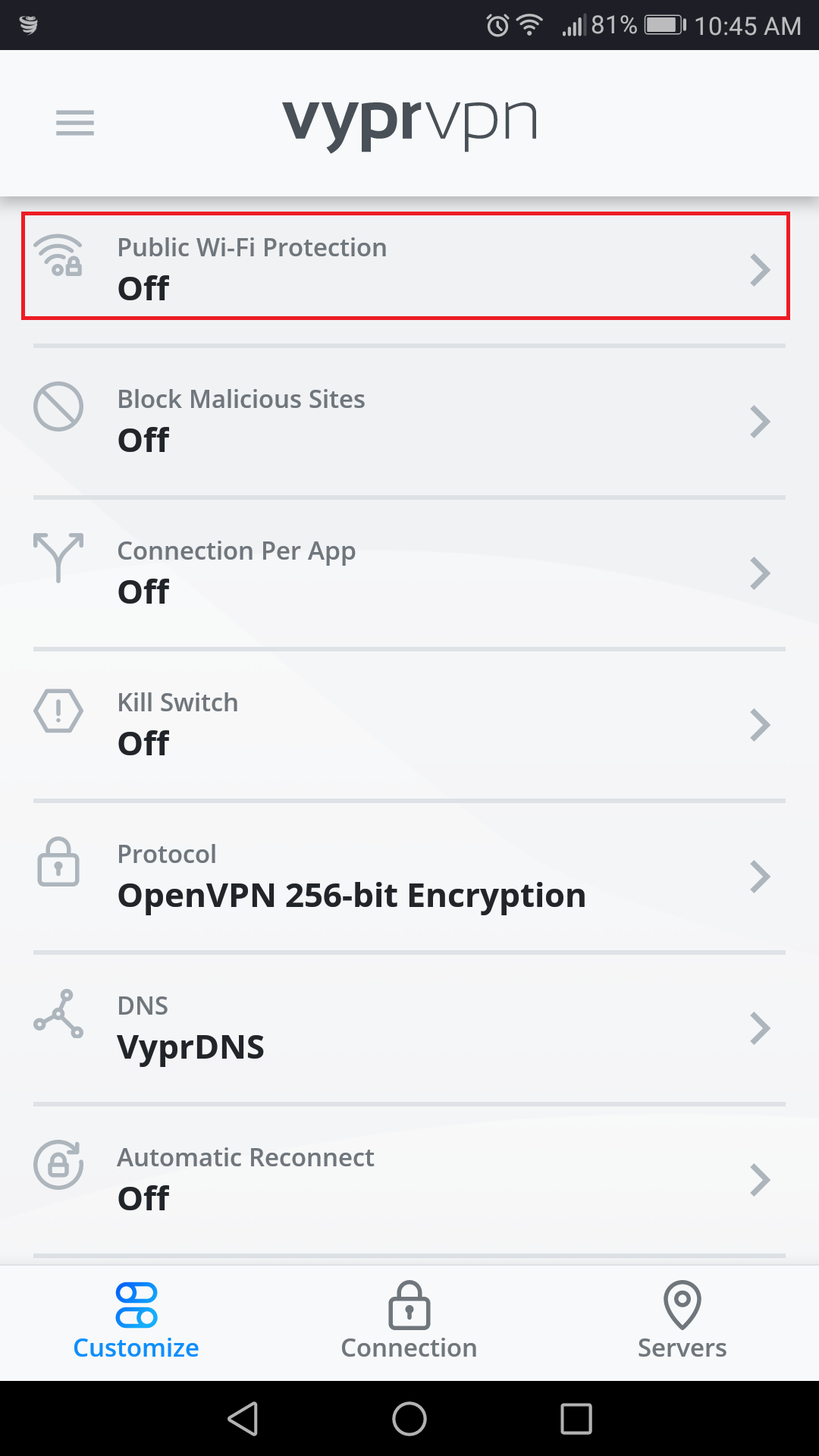The image size is (819, 1456).
Task: Open the VyprDNS setting
Action: 190,1047
